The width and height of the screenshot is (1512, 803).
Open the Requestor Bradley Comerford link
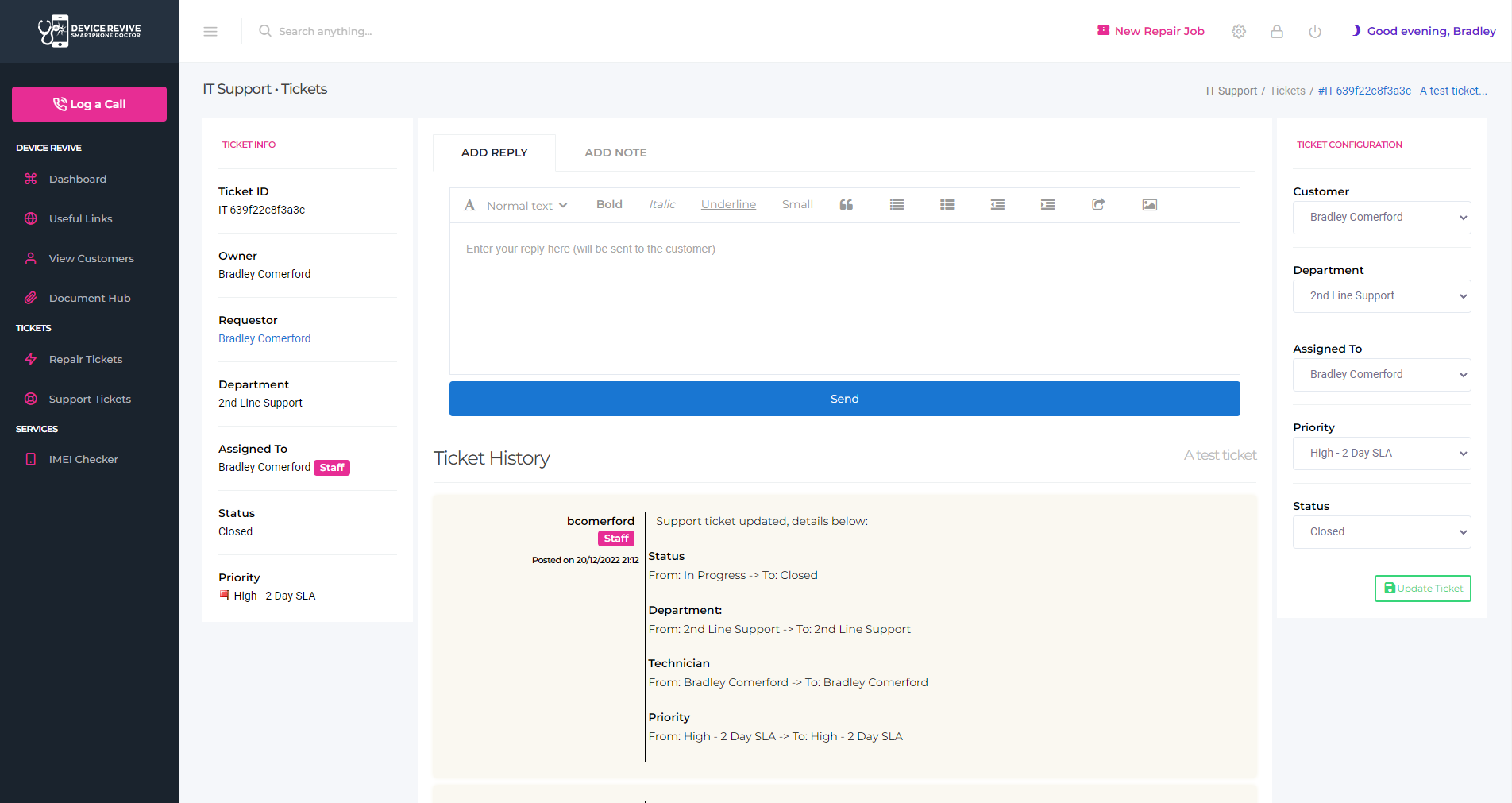pos(264,338)
